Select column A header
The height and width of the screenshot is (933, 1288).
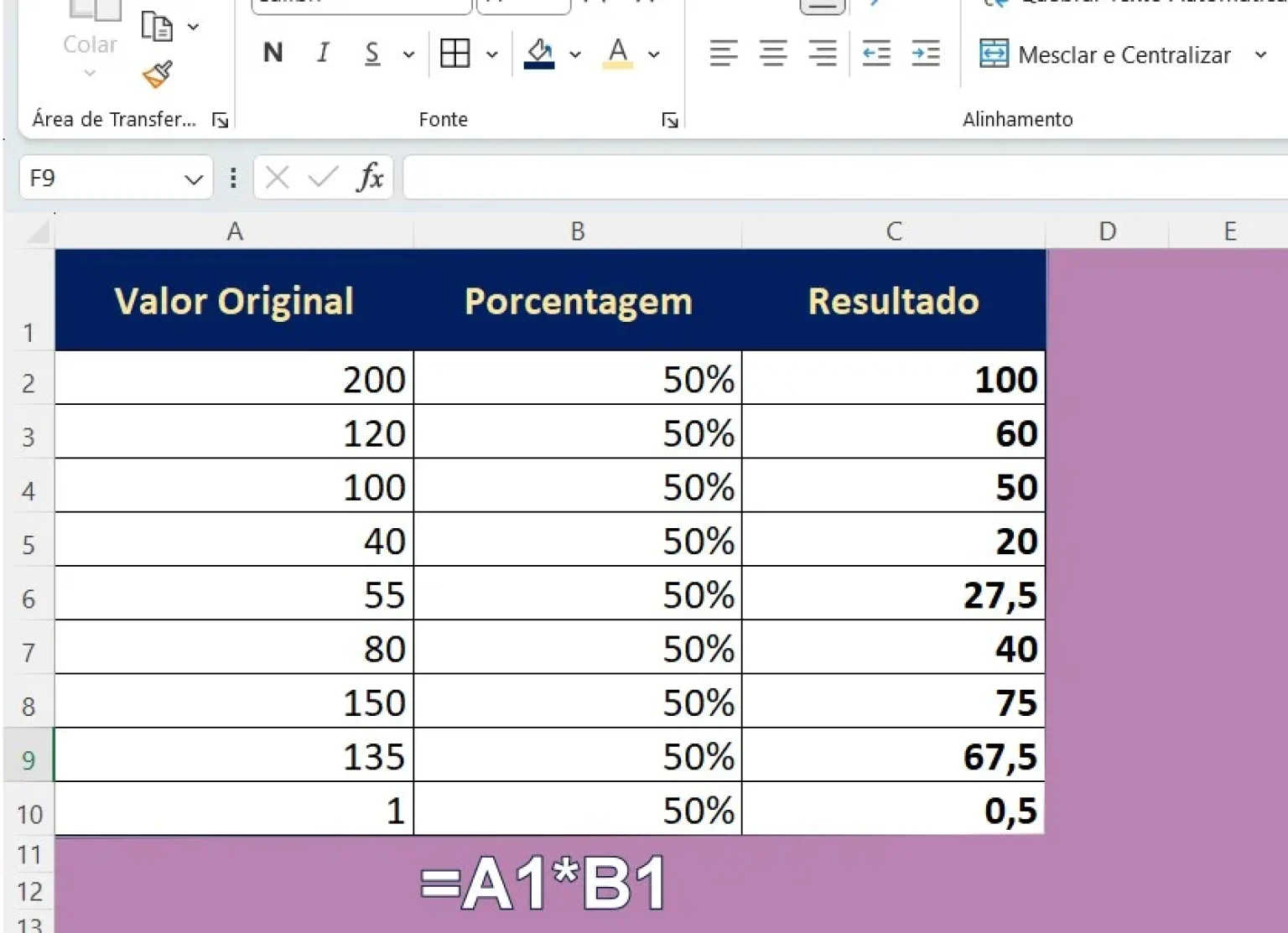(235, 231)
